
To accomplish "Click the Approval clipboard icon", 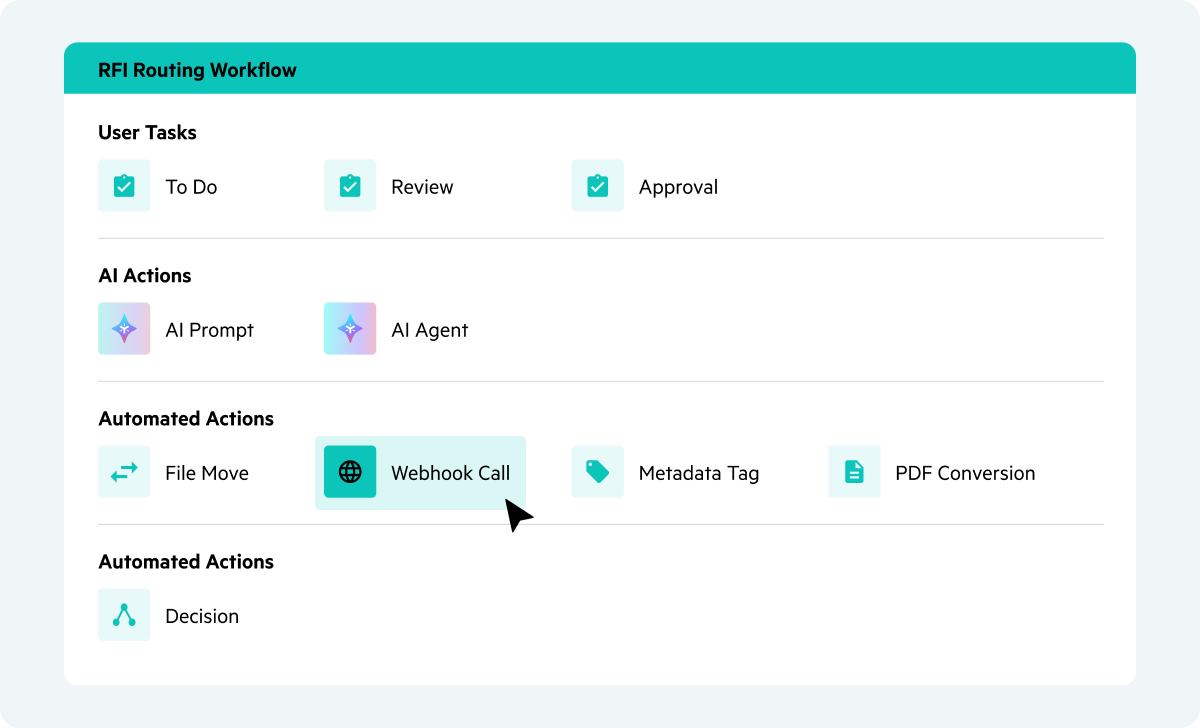I will pyautogui.click(x=598, y=186).
